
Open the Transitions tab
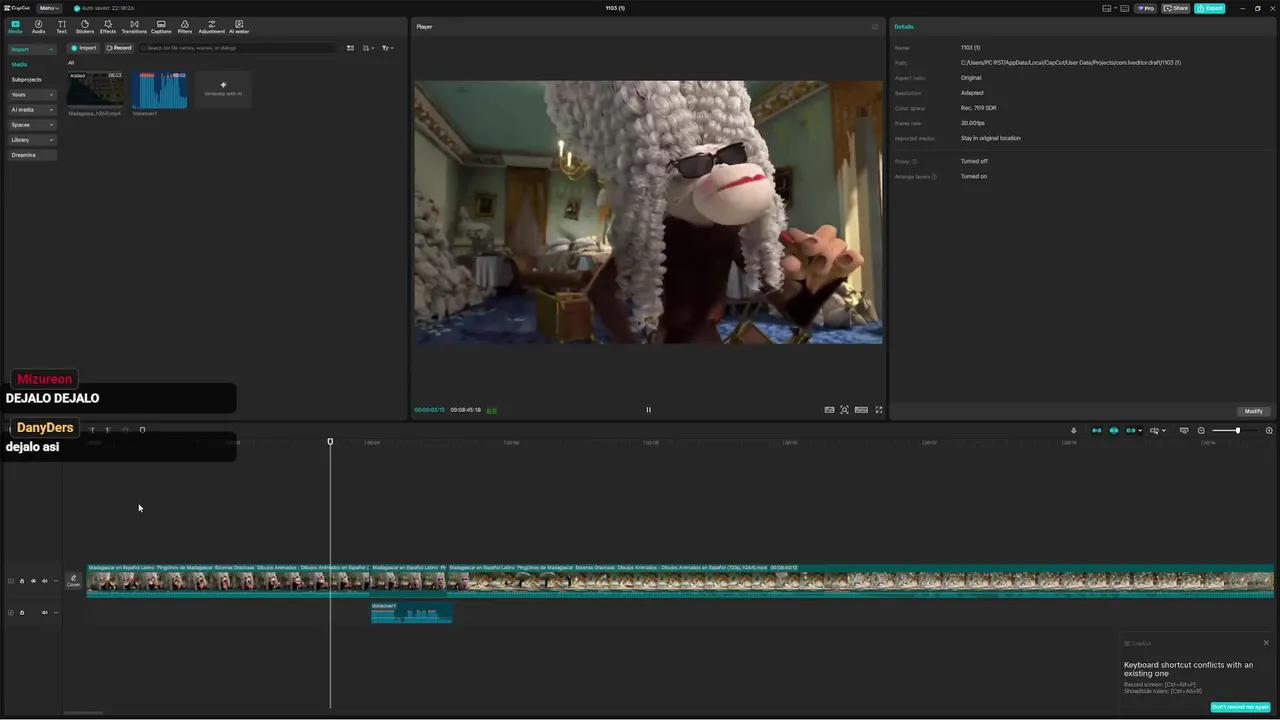click(134, 27)
